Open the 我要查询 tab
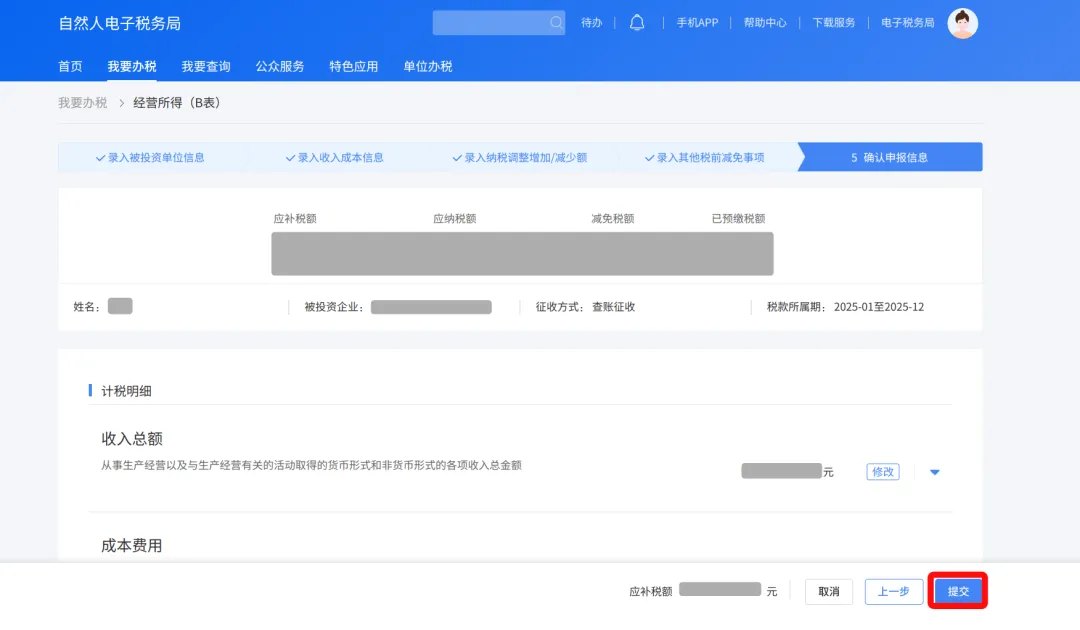This screenshot has height=630, width=1080. [206, 67]
